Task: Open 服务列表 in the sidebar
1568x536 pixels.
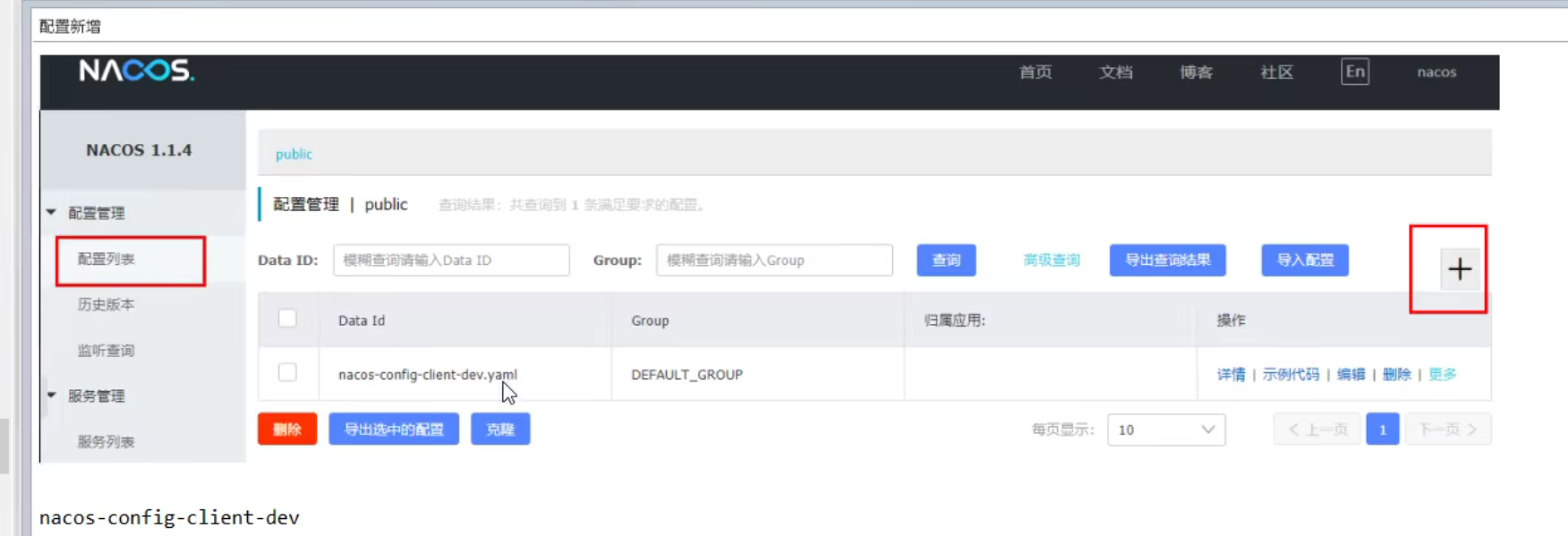Action: click(x=106, y=441)
